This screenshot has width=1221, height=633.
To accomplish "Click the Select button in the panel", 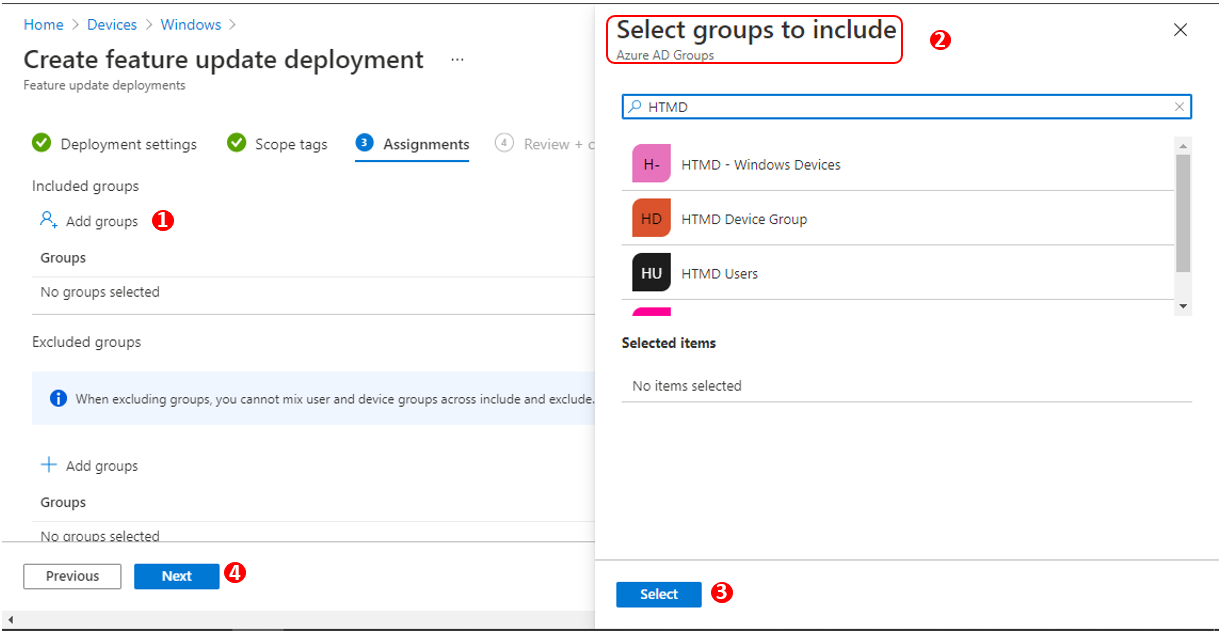I will [659, 594].
